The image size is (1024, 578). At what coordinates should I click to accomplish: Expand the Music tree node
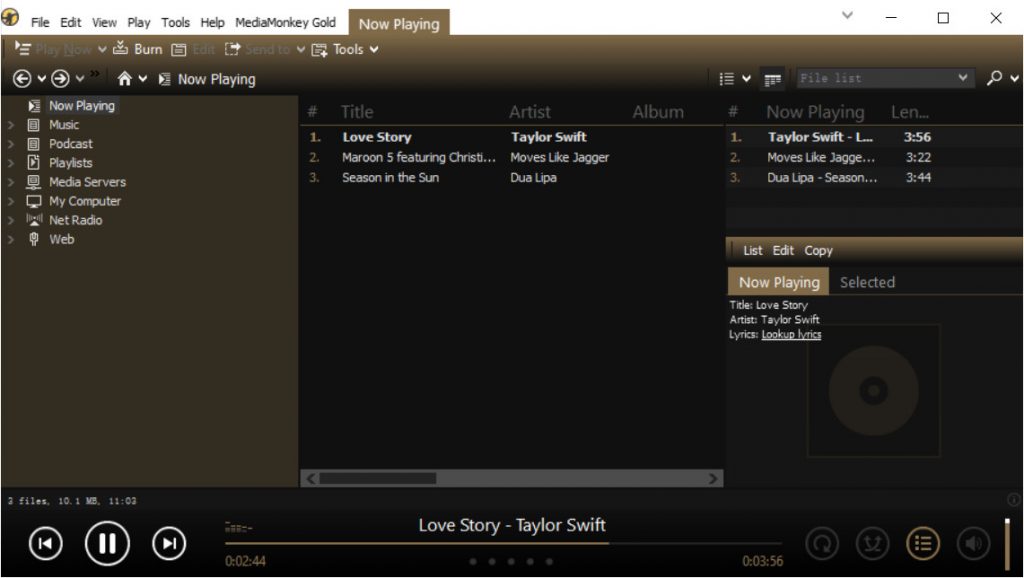10,125
